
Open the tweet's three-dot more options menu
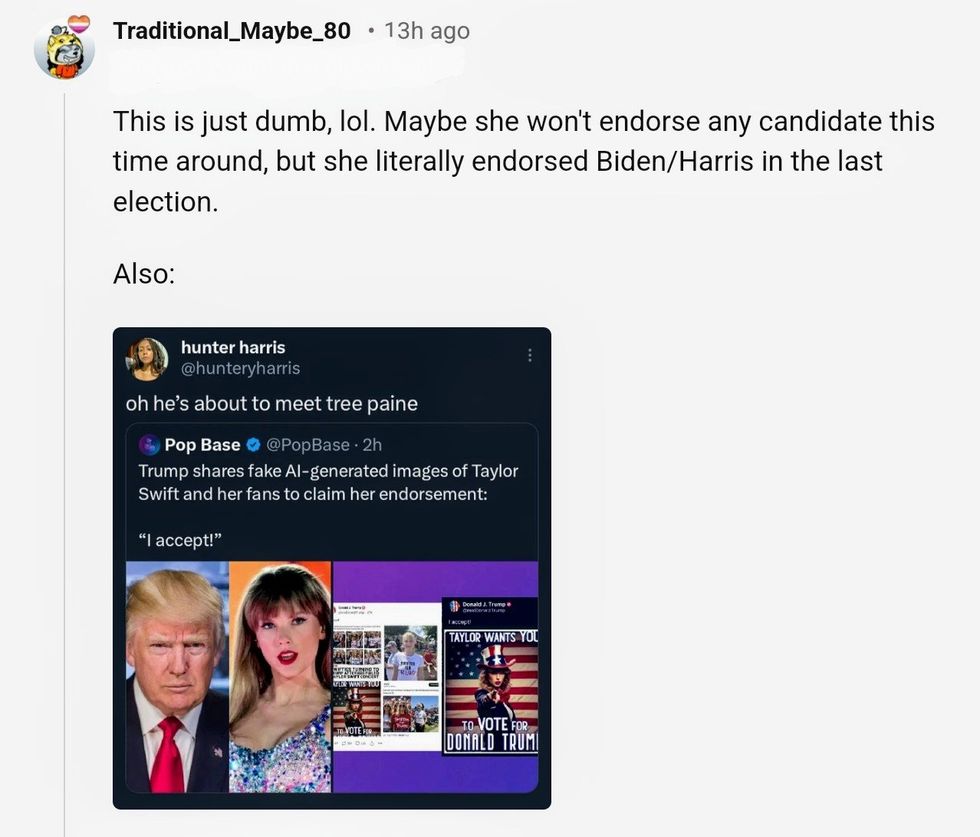point(530,355)
